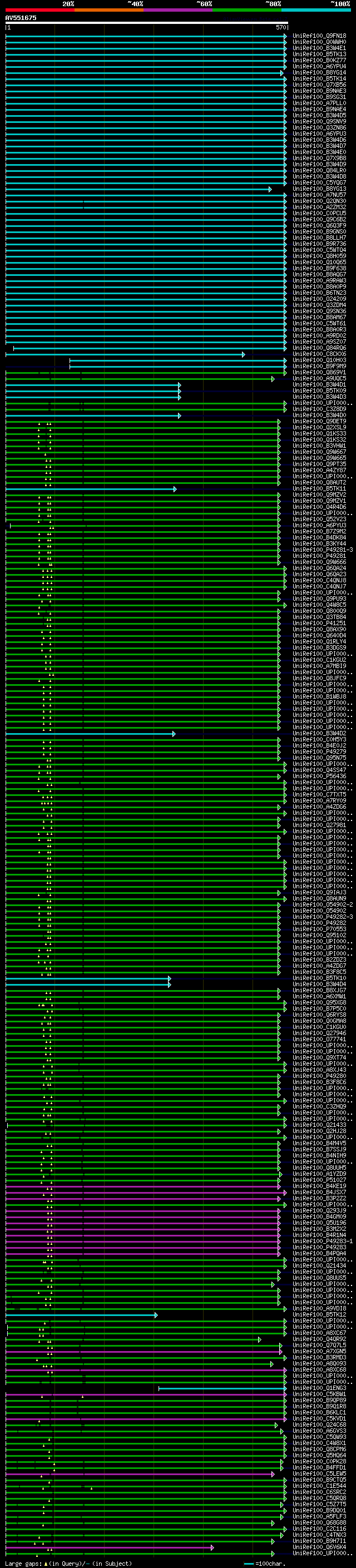Screen dimensions: 356x1568
Task: Select hit label UniRef100_P56436
Action: coord(319,776)
